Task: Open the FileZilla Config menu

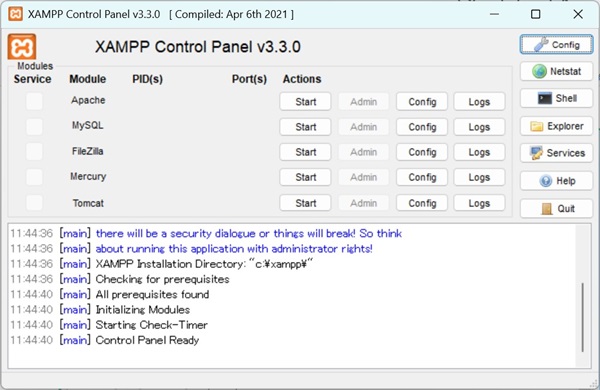Action: point(422,152)
